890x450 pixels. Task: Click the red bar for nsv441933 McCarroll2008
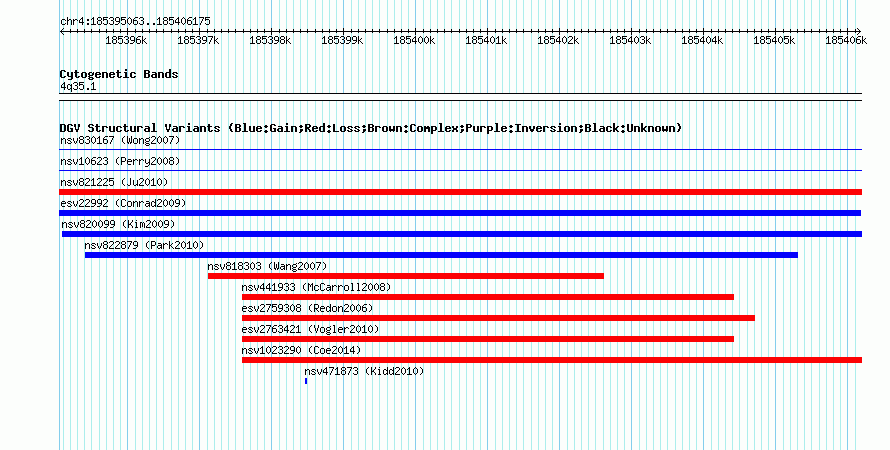(x=488, y=297)
